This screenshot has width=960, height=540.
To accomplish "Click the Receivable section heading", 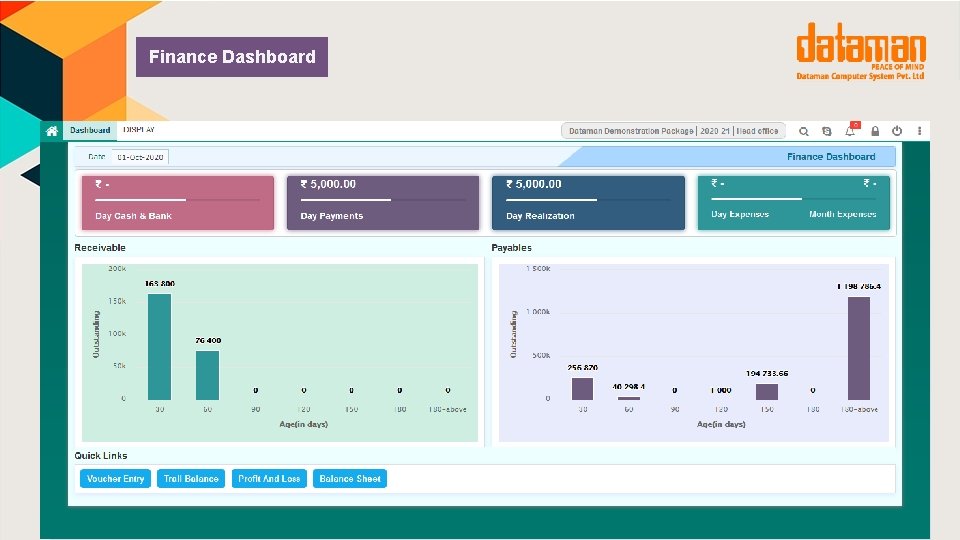I will (x=100, y=247).
